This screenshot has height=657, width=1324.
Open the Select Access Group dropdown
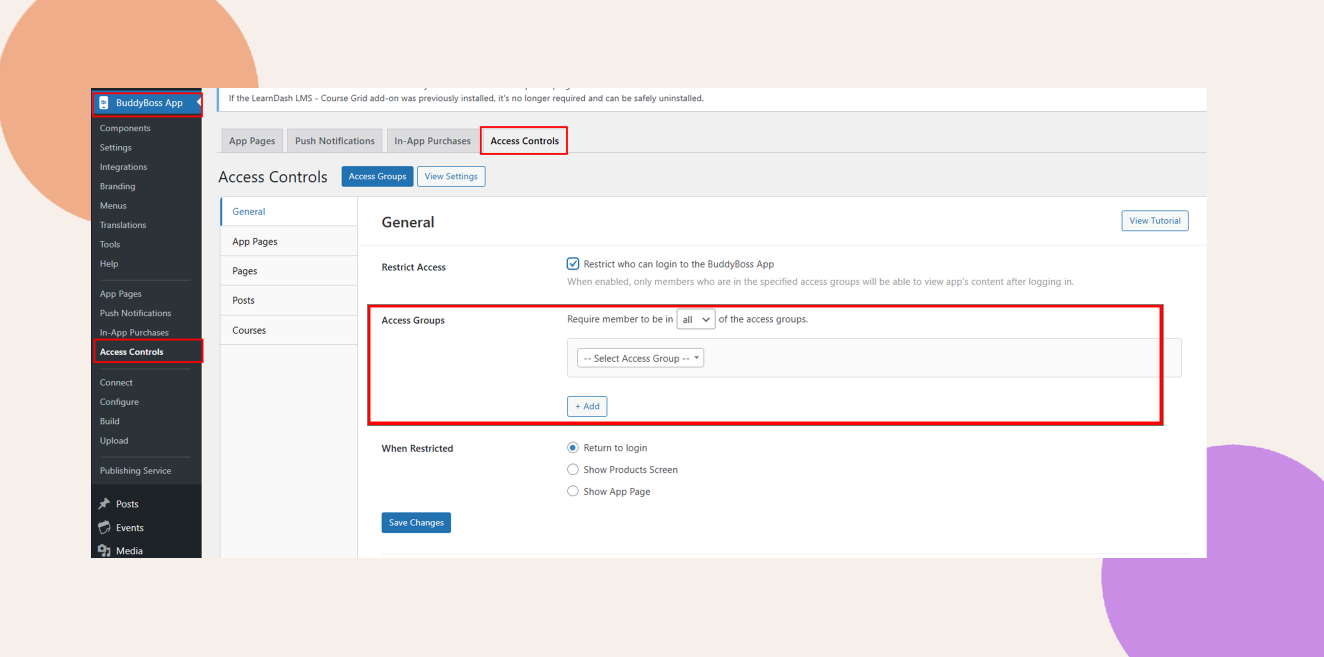pyautogui.click(x=641, y=358)
